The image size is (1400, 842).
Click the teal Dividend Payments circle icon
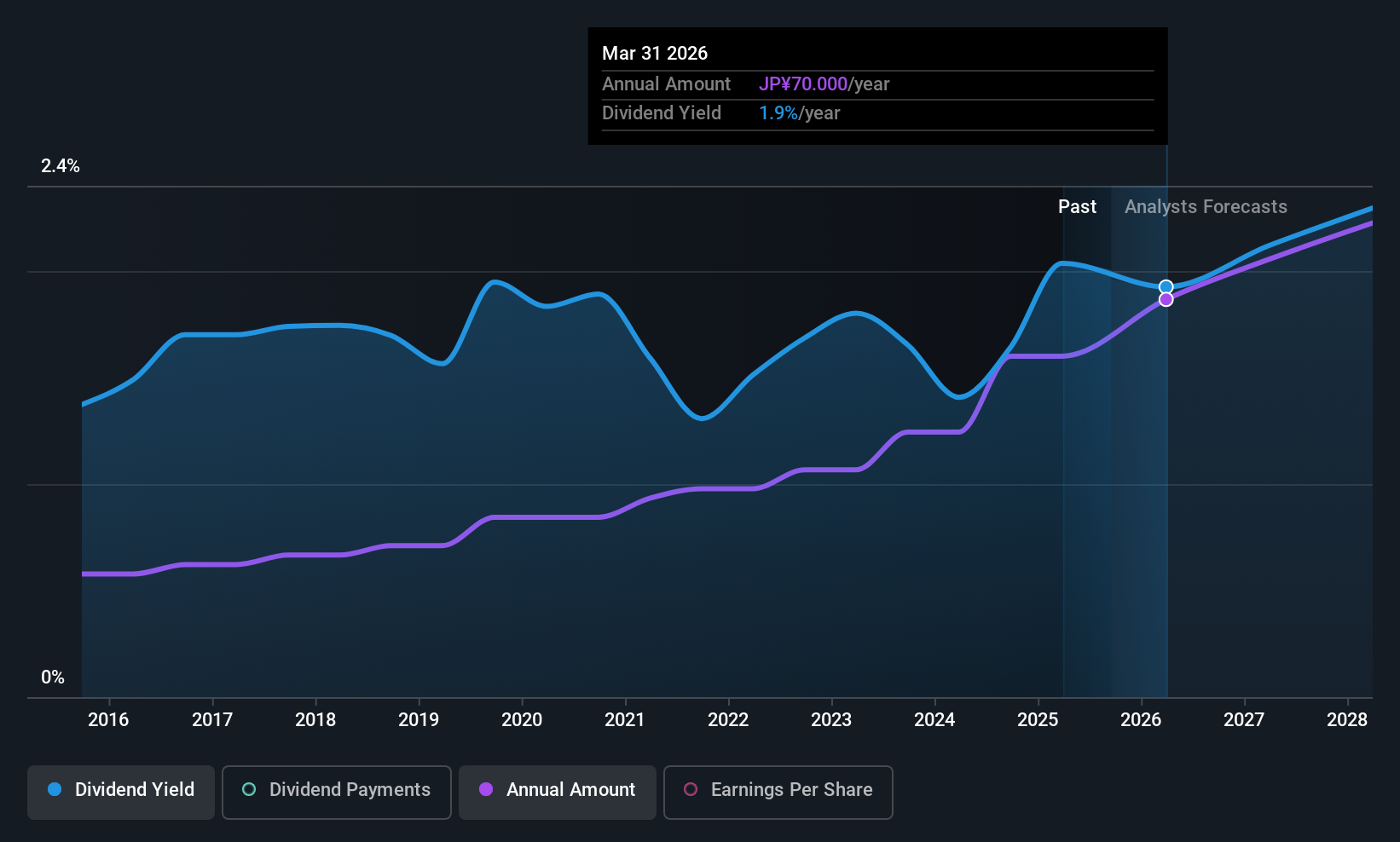click(x=249, y=789)
